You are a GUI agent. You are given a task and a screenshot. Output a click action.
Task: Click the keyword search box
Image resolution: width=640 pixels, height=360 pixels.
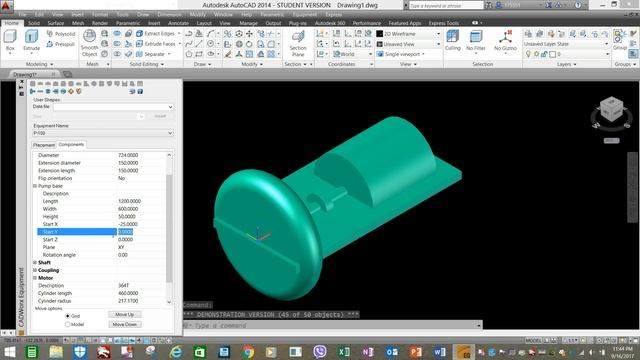[446, 5]
